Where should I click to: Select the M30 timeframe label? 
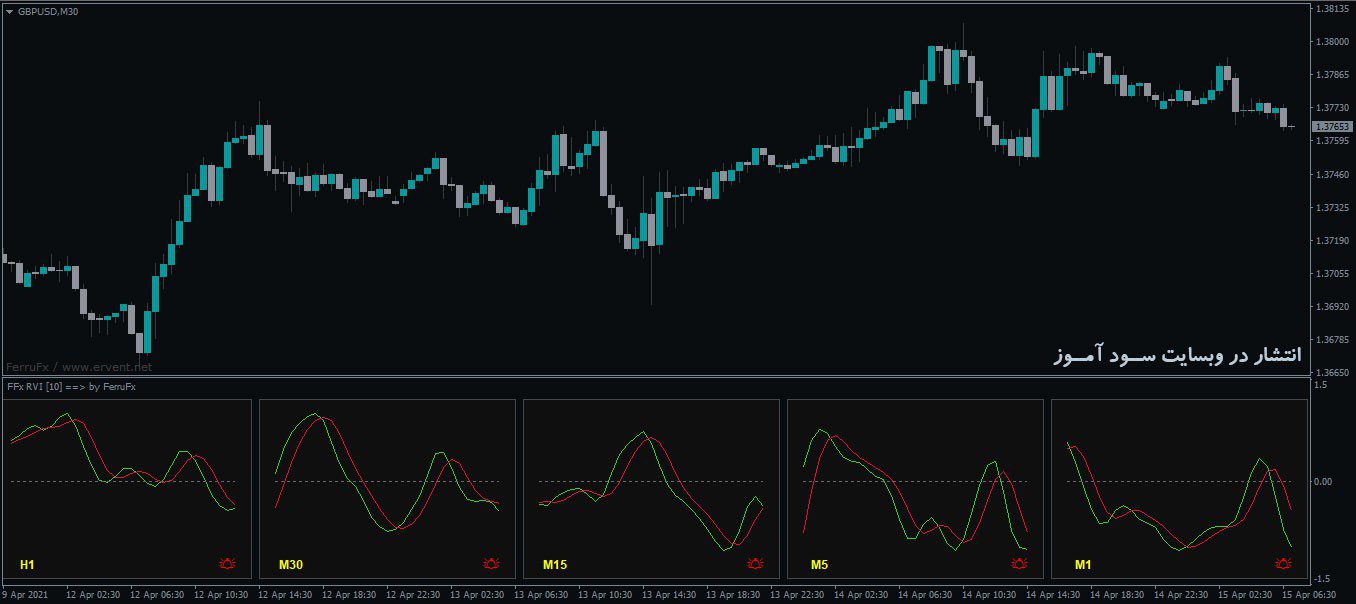(x=291, y=565)
